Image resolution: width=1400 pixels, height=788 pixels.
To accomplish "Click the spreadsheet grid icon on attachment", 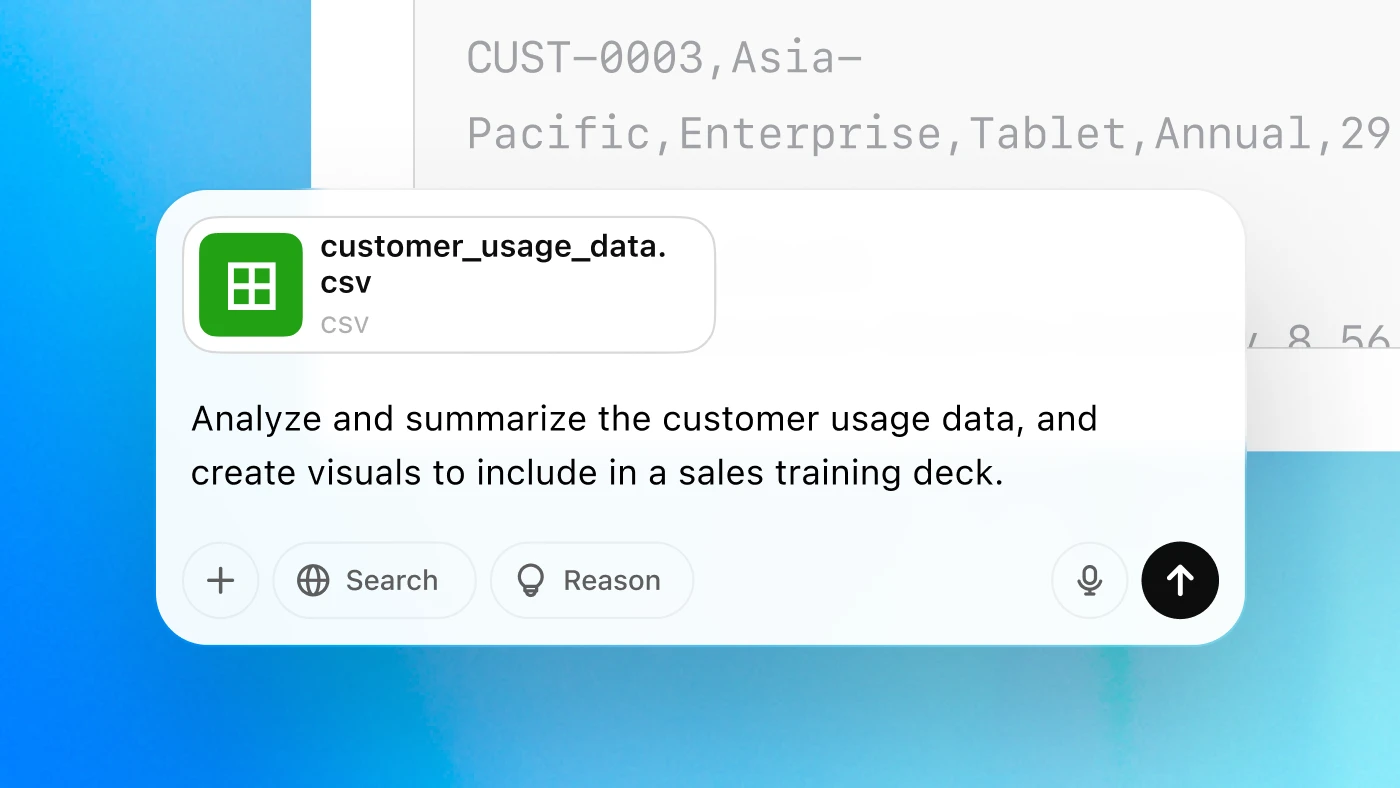I will 251,285.
